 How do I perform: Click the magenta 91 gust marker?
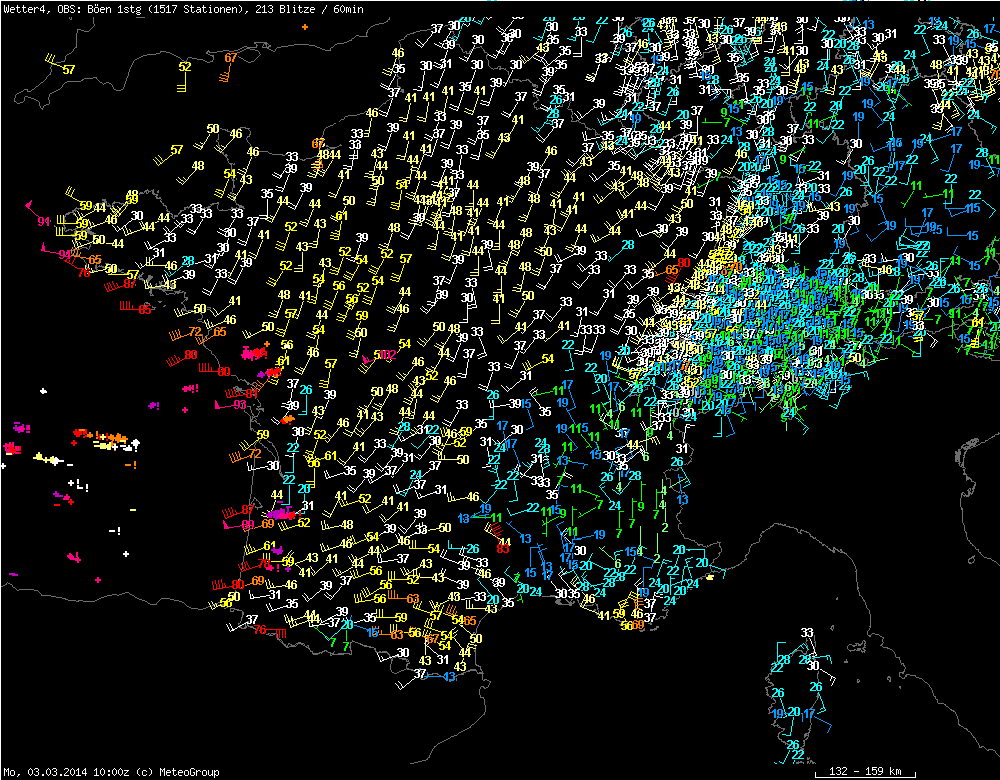pos(43,222)
